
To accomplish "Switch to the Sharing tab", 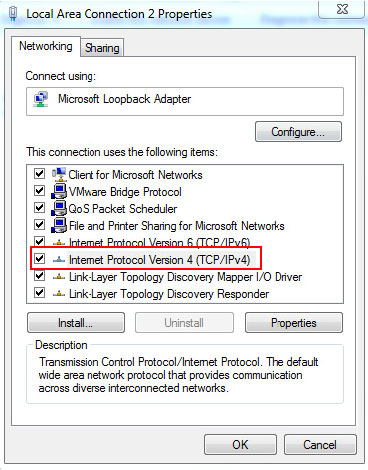I will click(x=102, y=48).
